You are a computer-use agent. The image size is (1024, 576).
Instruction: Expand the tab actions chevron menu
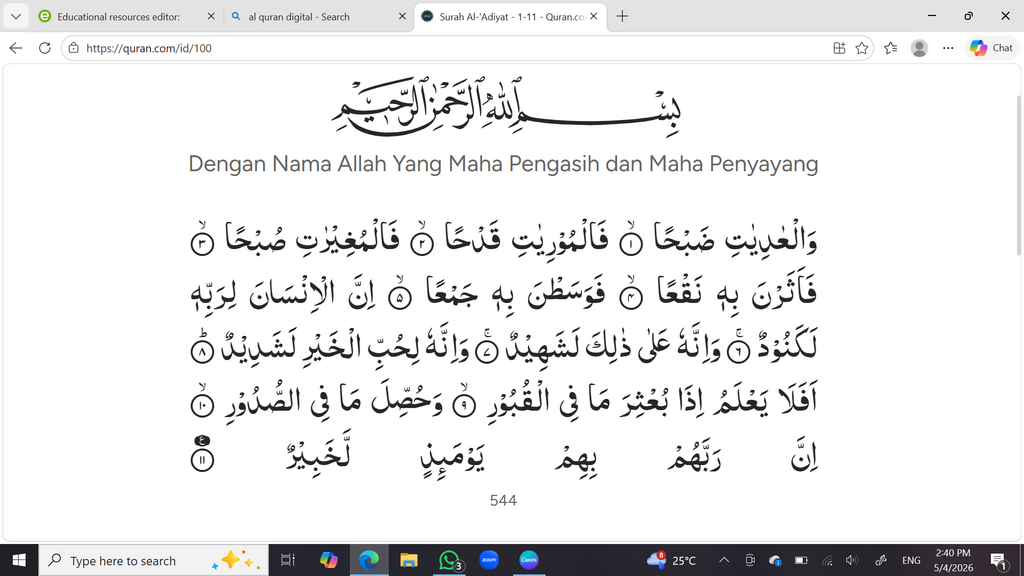(16, 16)
